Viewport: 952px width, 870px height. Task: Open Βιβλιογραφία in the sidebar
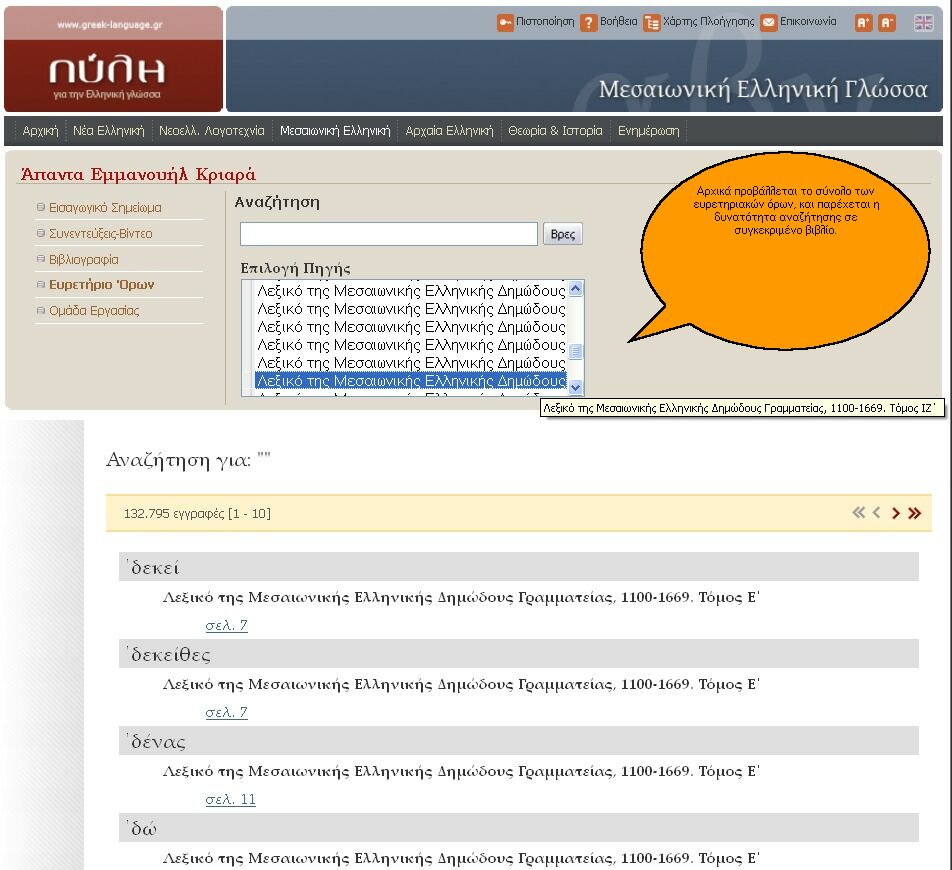84,259
